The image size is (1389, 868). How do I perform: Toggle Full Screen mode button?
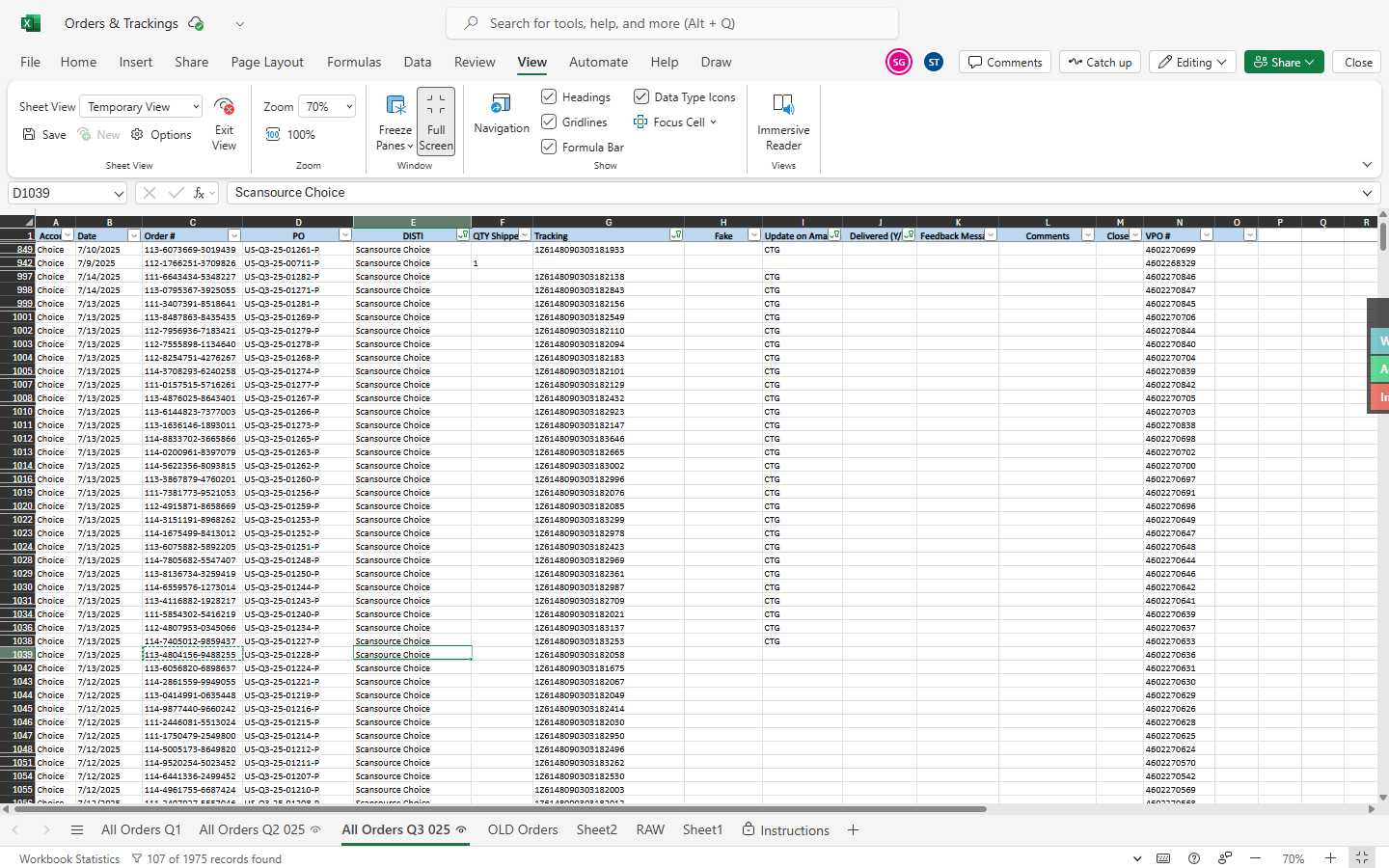pos(436,122)
